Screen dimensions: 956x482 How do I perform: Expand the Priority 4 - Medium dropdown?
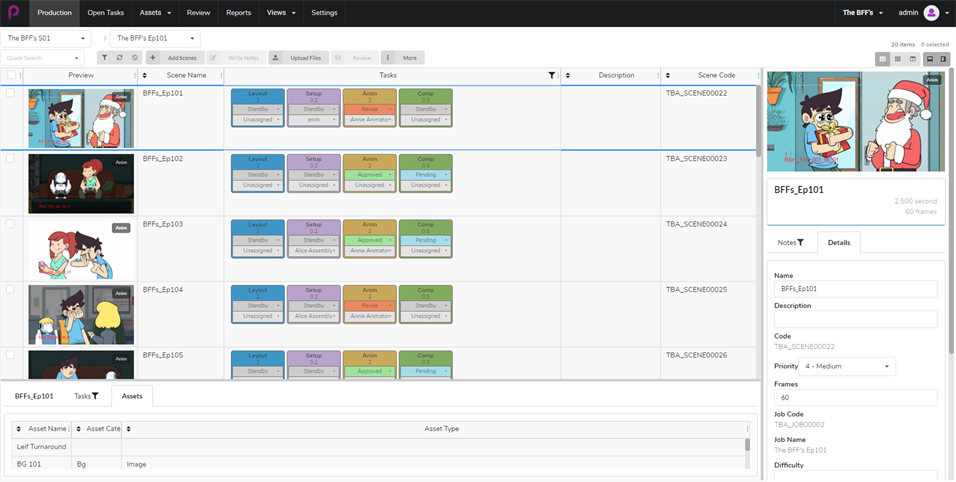[x=846, y=367]
